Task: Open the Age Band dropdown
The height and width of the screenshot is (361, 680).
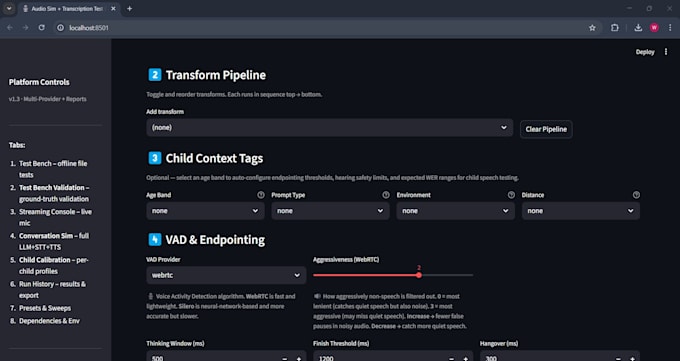Action: (205, 211)
